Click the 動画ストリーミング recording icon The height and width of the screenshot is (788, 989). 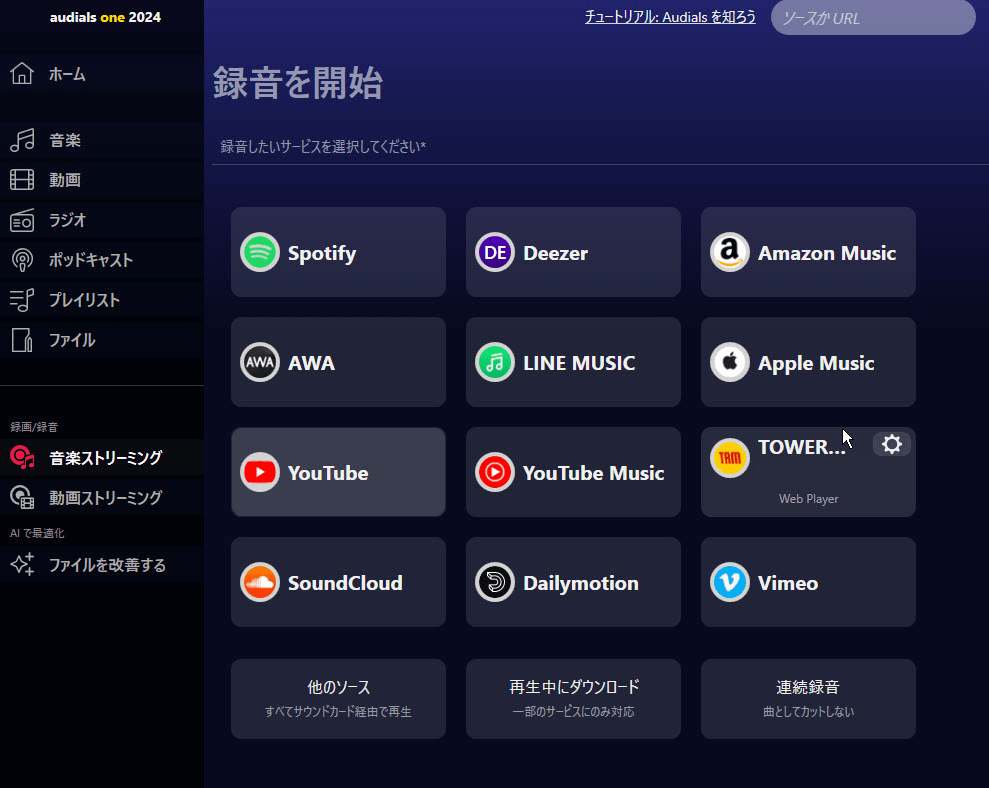22,498
